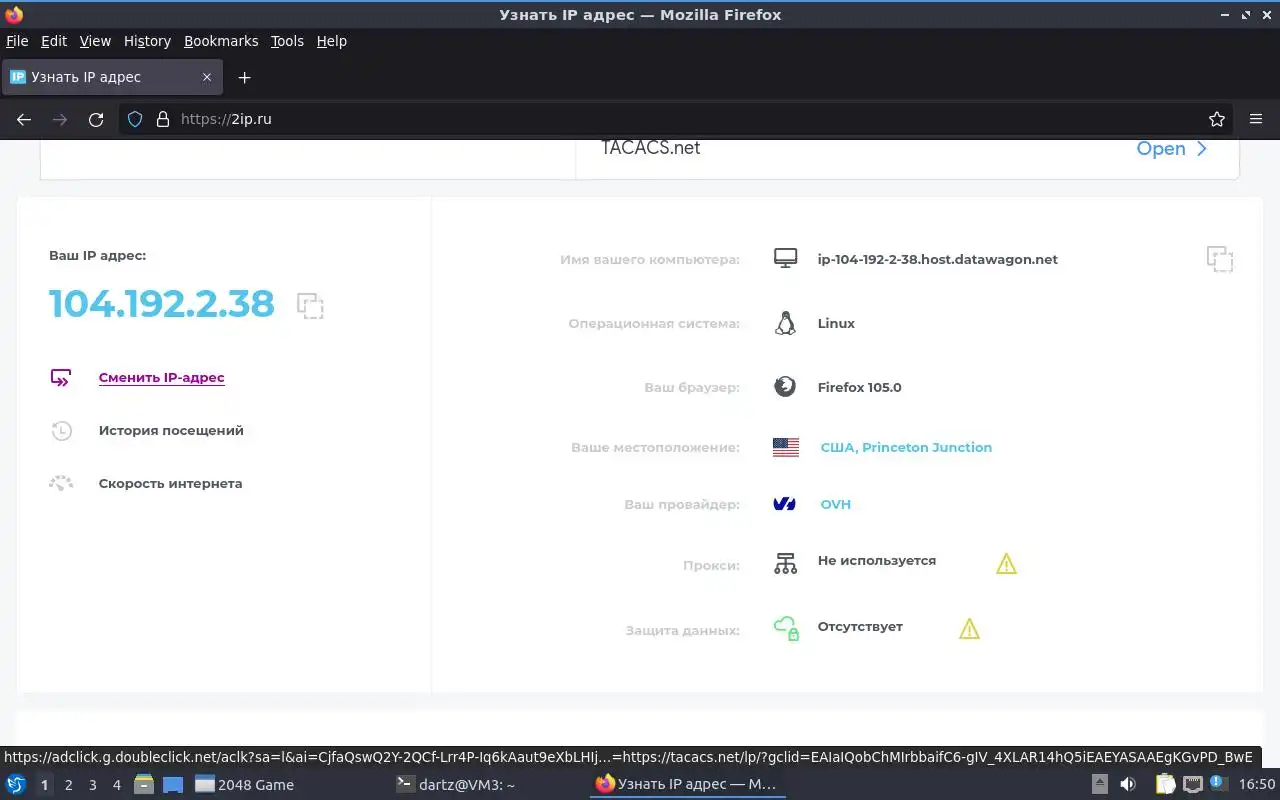Copy the computer hostname

pos(1219,259)
